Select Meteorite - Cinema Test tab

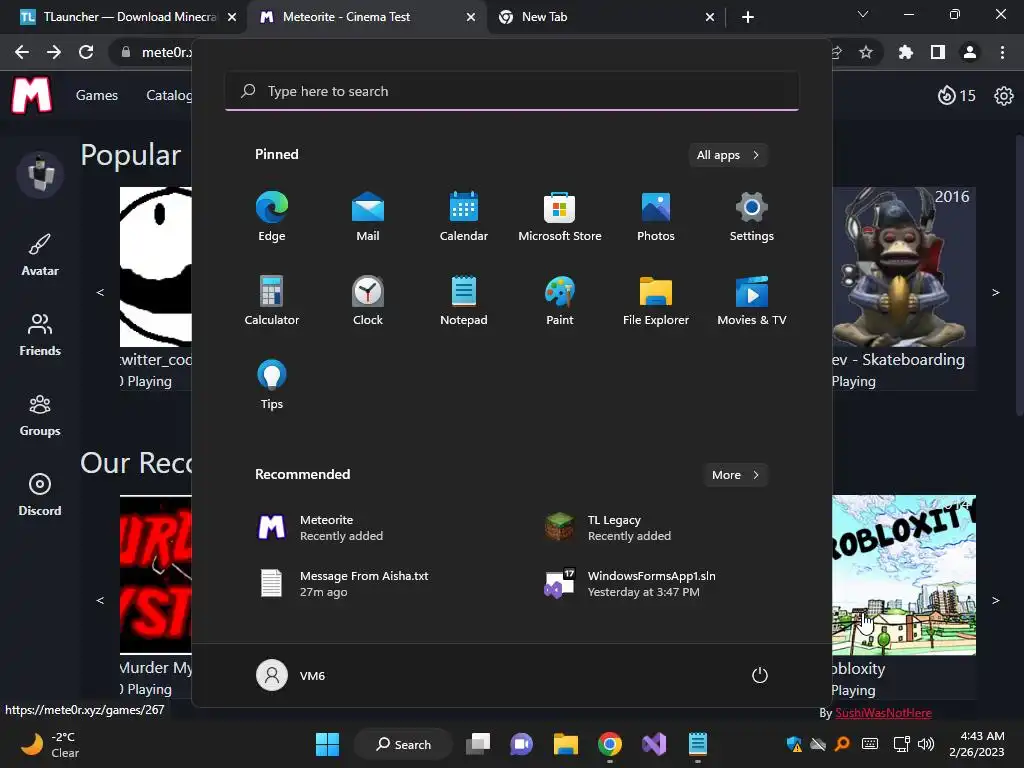pyautogui.click(x=366, y=17)
